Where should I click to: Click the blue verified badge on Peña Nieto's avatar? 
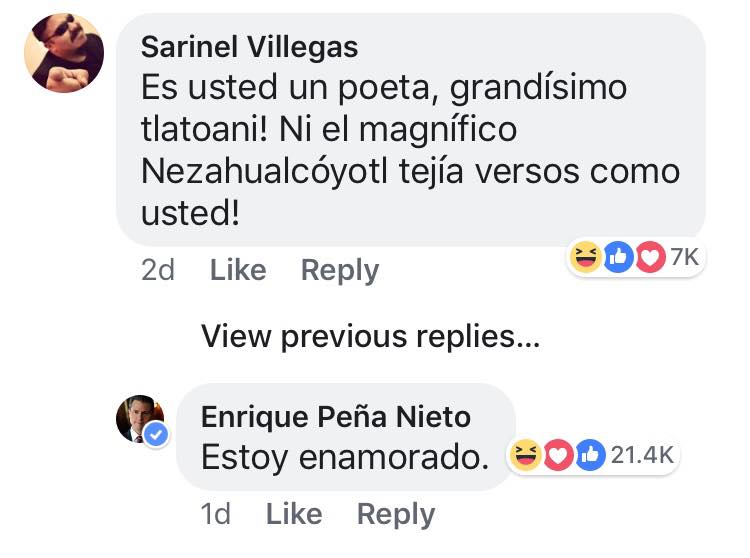156,435
